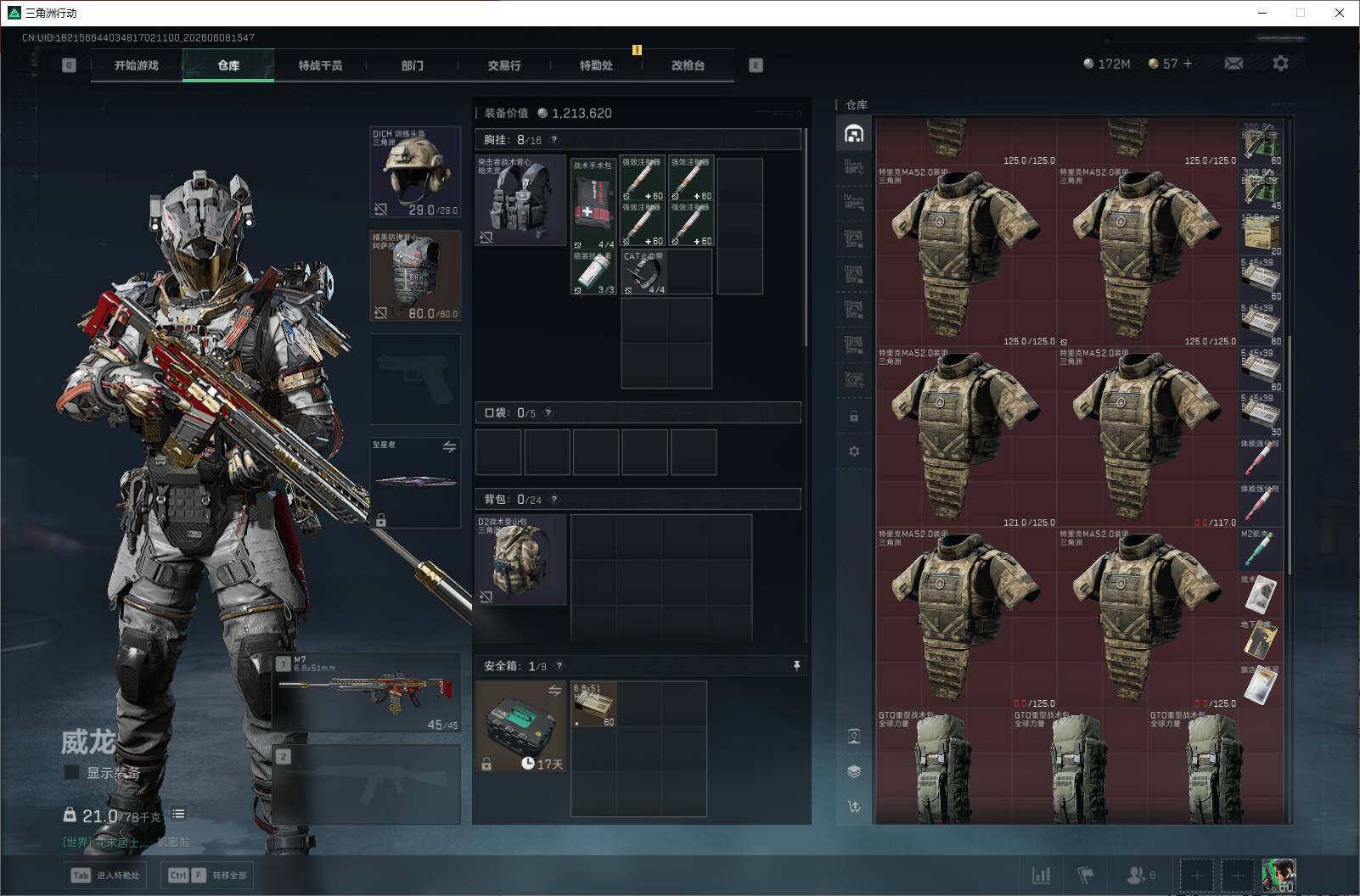Click the world chat message line

click(126, 842)
